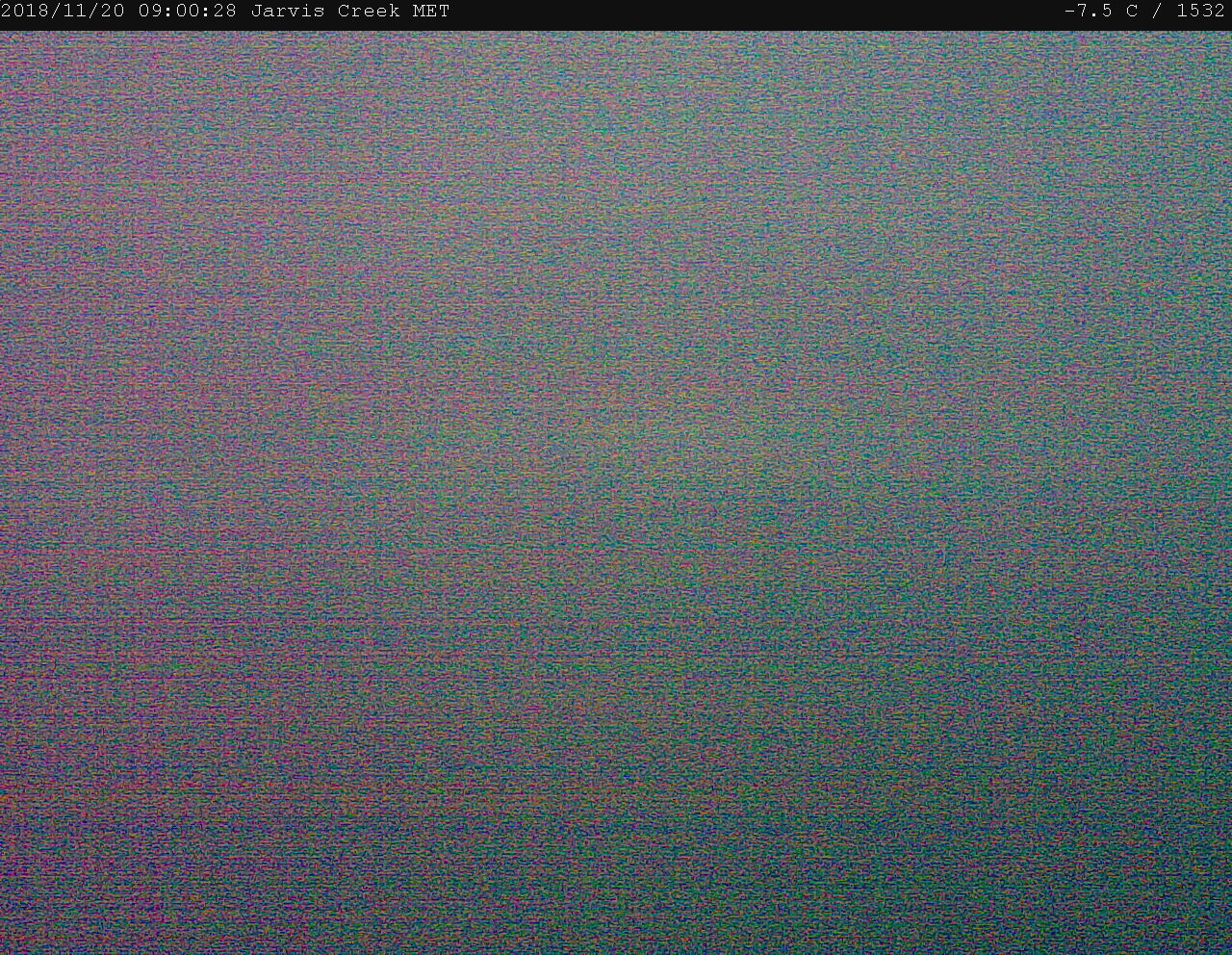Click the minus sign before 7.5

(1070, 12)
